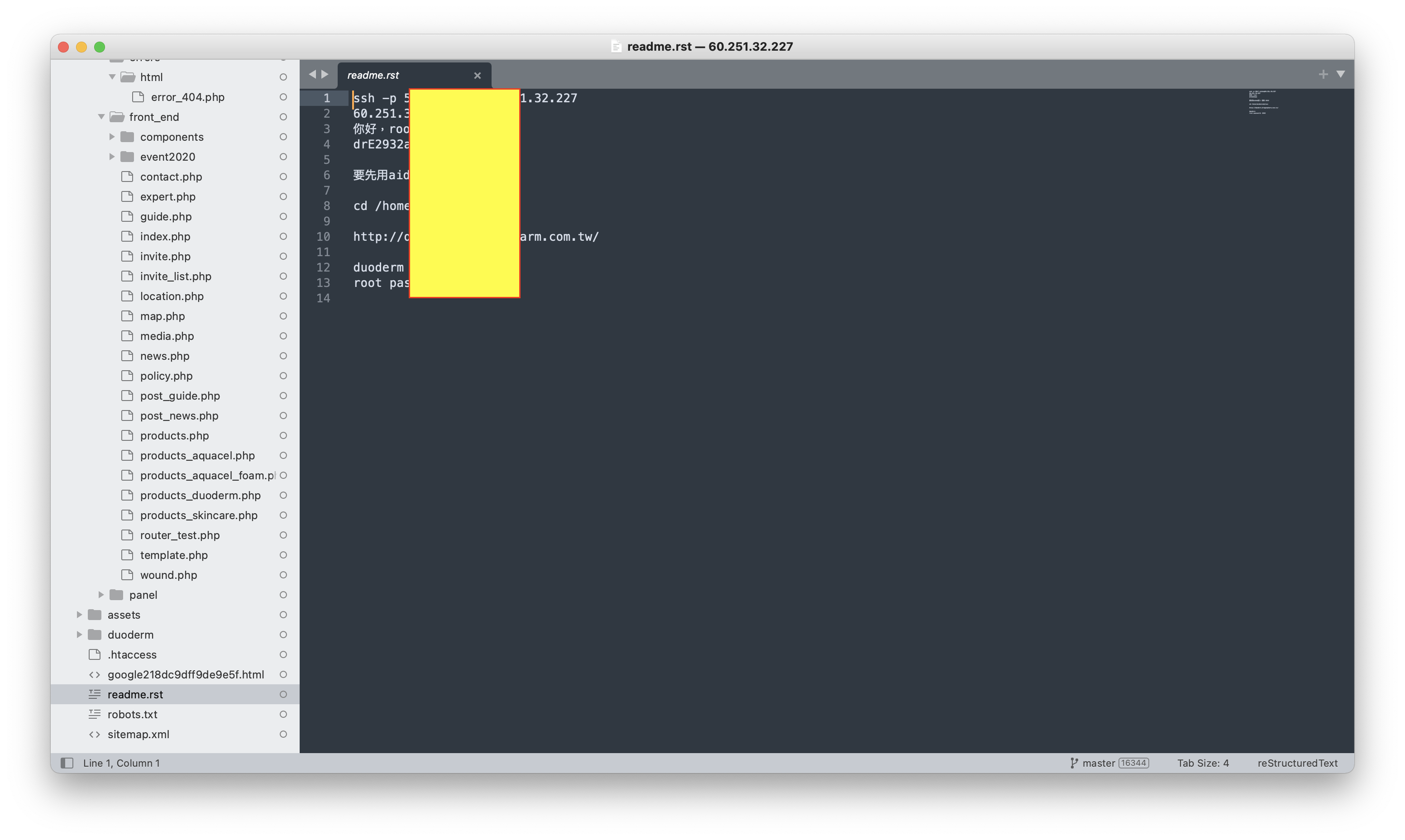Click the back navigation arrow in tab bar

tap(312, 74)
